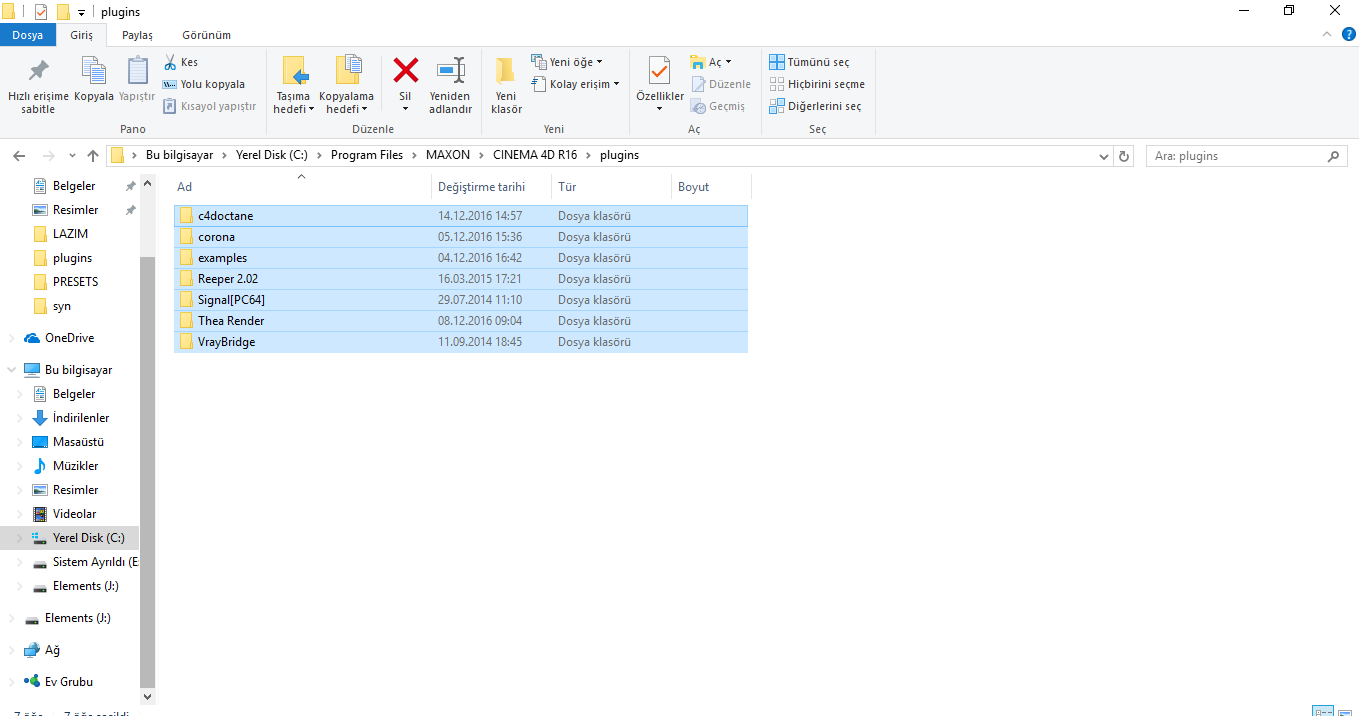This screenshot has width=1359, height=716.
Task: Expand the OneDrive tree node
Action: (x=12, y=338)
